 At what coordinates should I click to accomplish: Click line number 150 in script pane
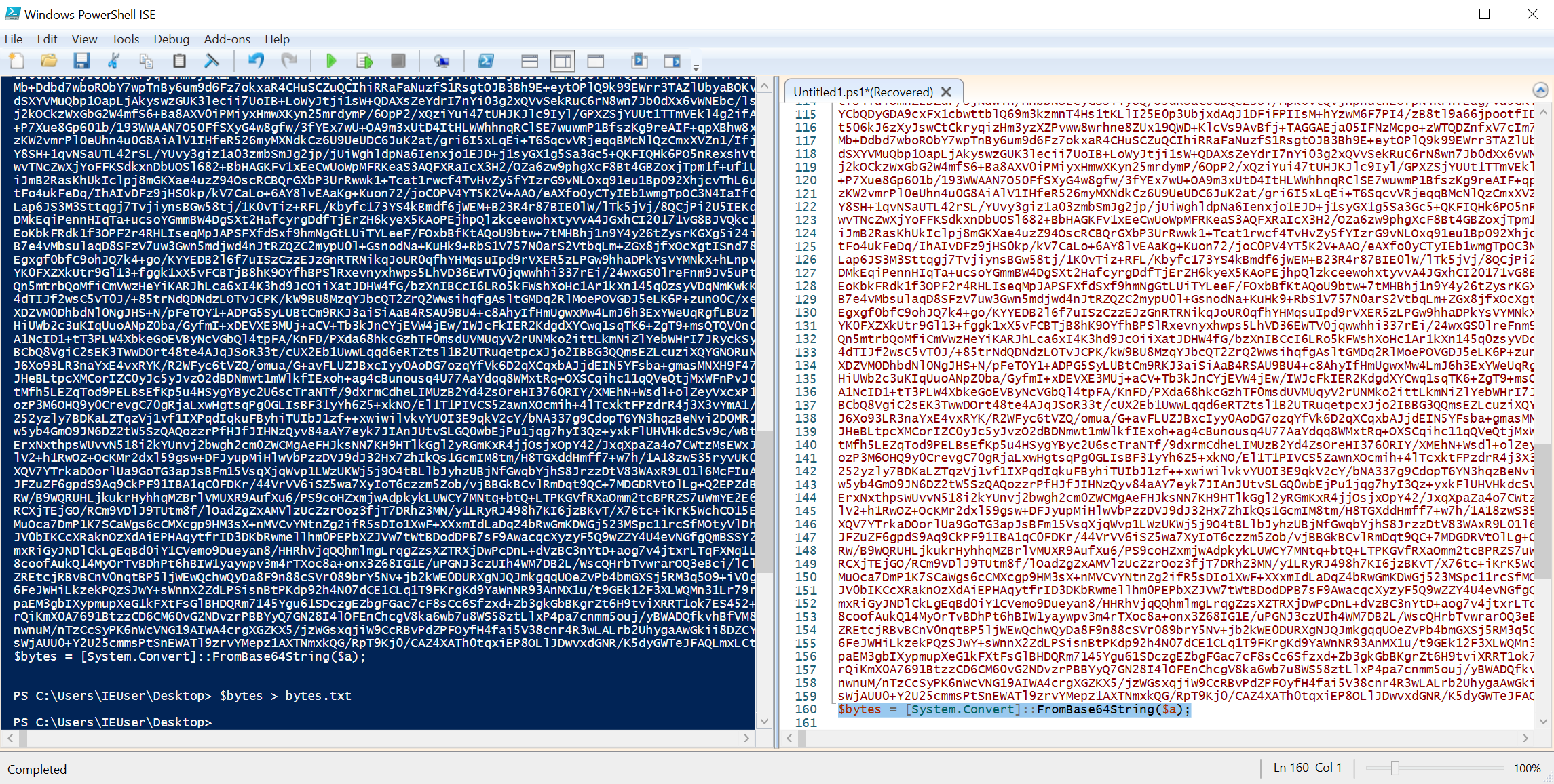click(x=806, y=577)
